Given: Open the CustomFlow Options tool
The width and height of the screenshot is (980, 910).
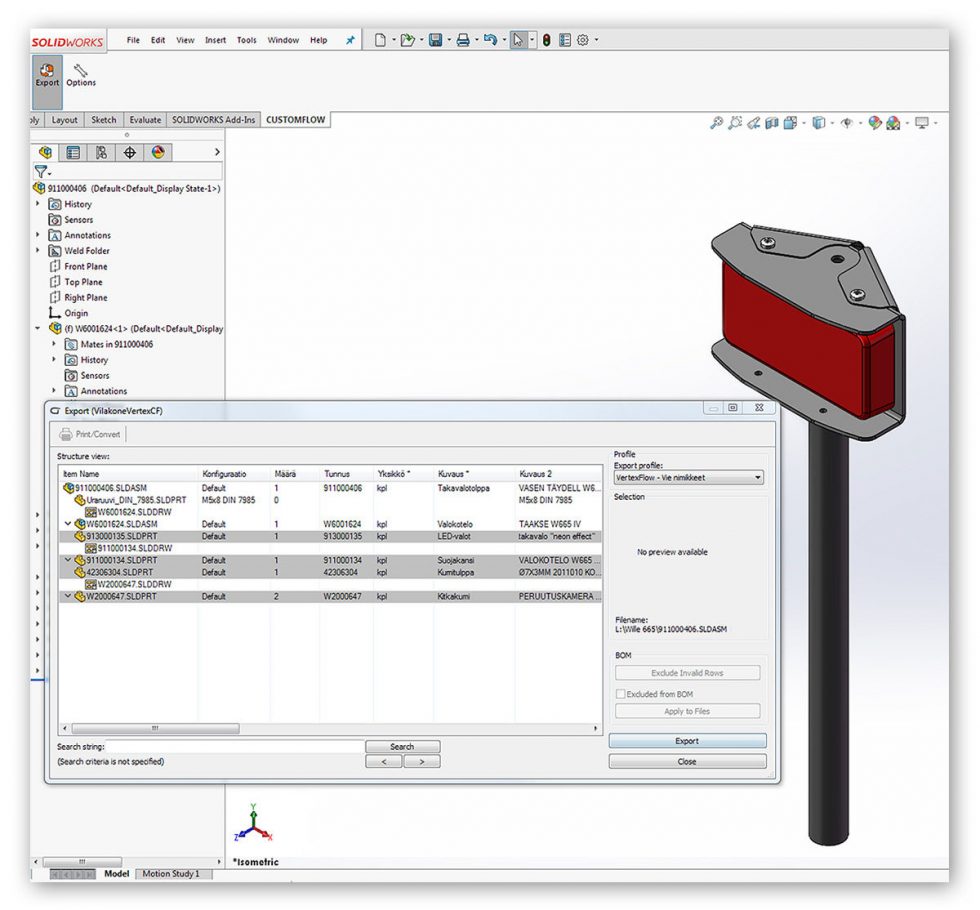Looking at the screenshot, I should coord(81,74).
